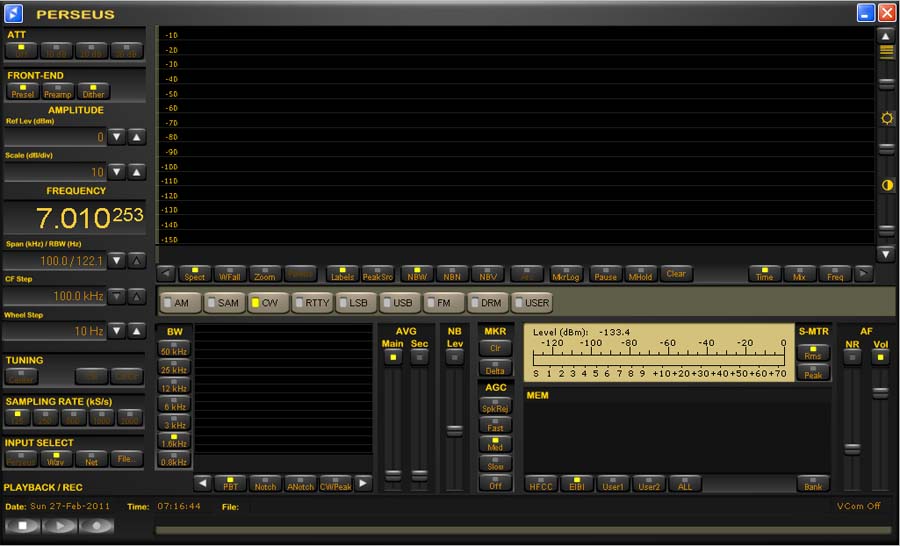Select FM demodulation mode
This screenshot has width=900, height=546.
(x=444, y=303)
